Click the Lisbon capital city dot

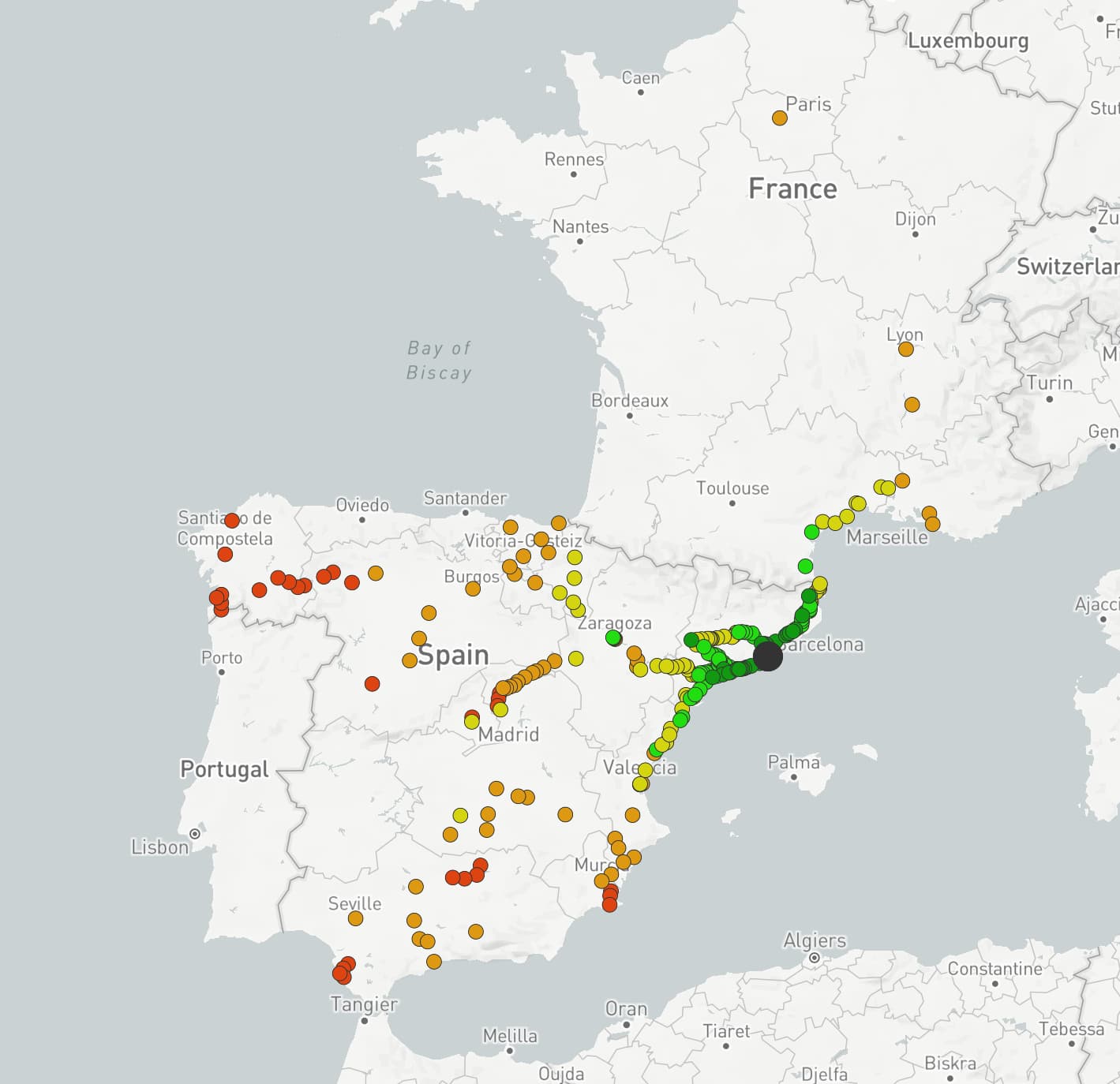[194, 833]
